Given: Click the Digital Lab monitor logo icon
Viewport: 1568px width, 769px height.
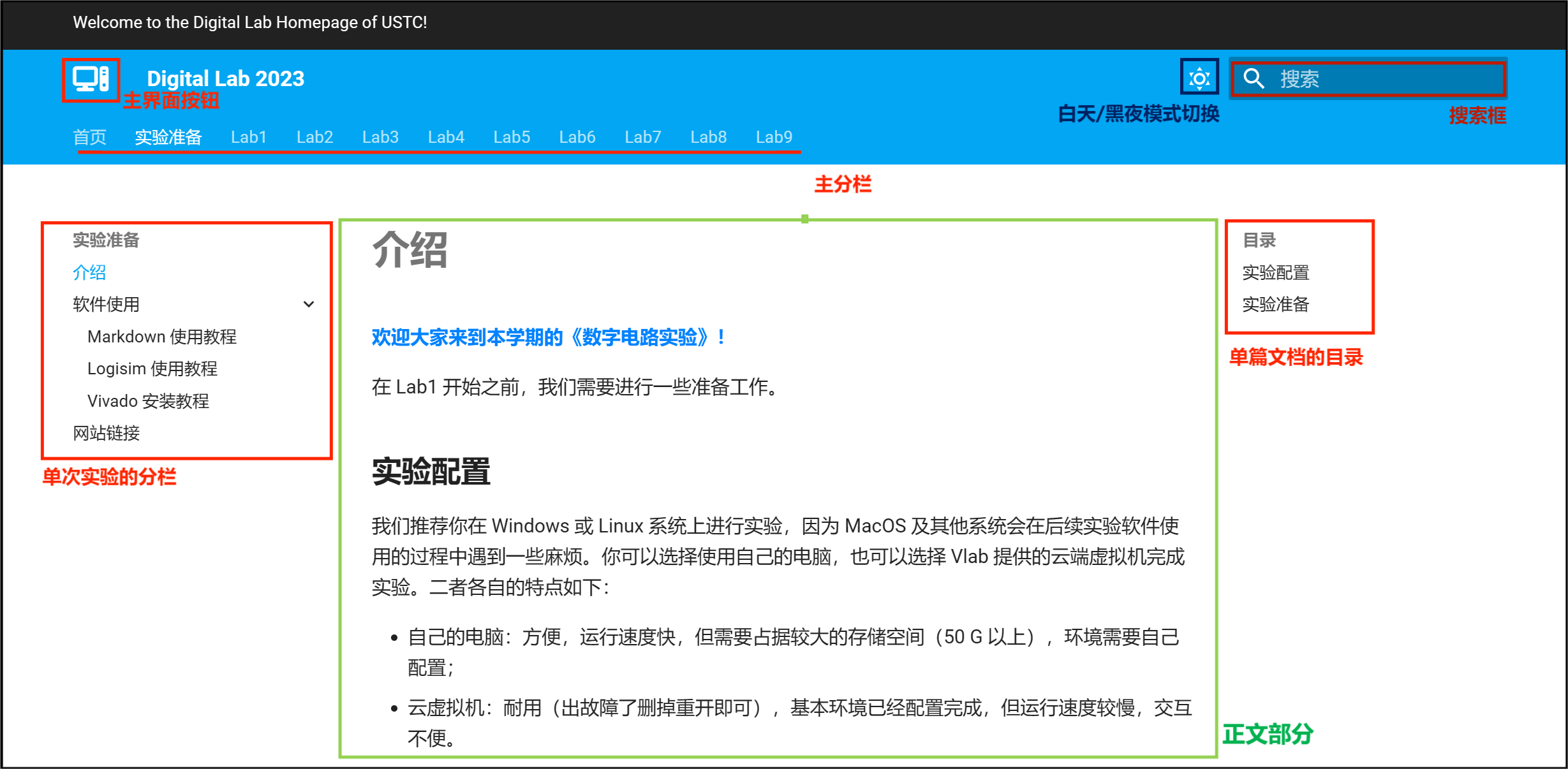Looking at the screenshot, I should pos(91,79).
